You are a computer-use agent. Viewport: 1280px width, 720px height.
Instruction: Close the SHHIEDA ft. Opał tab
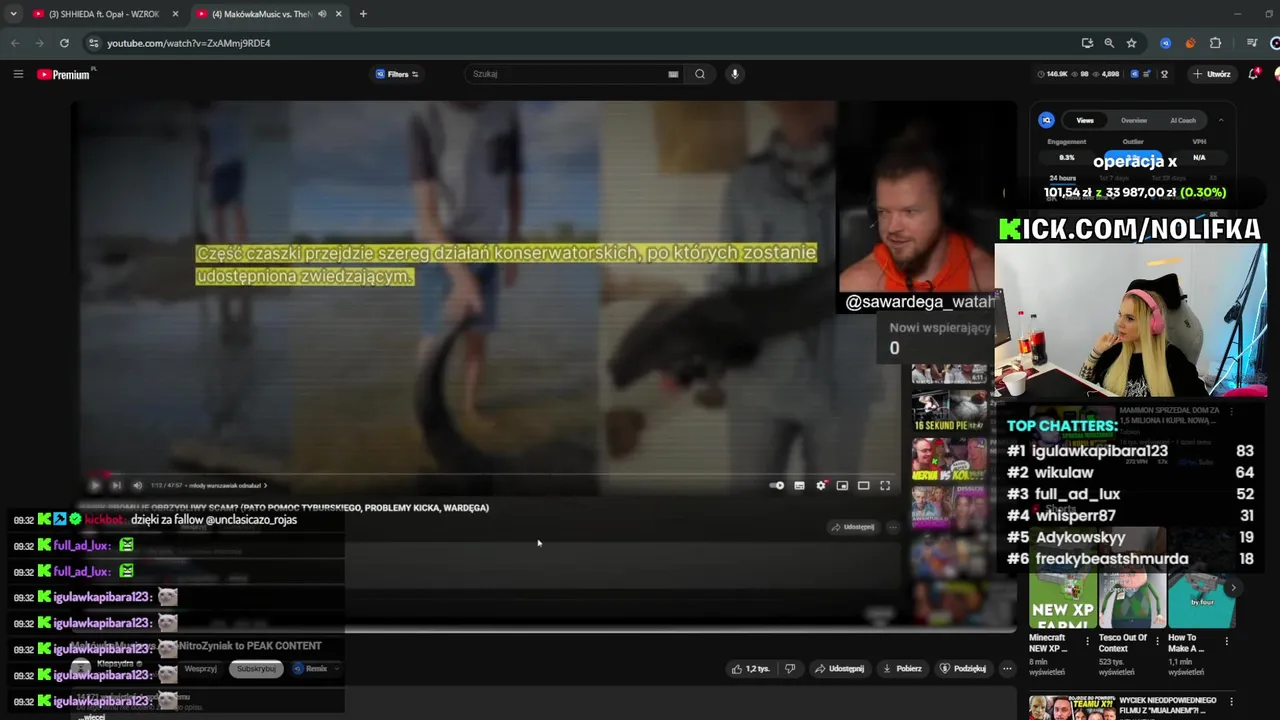pos(176,14)
